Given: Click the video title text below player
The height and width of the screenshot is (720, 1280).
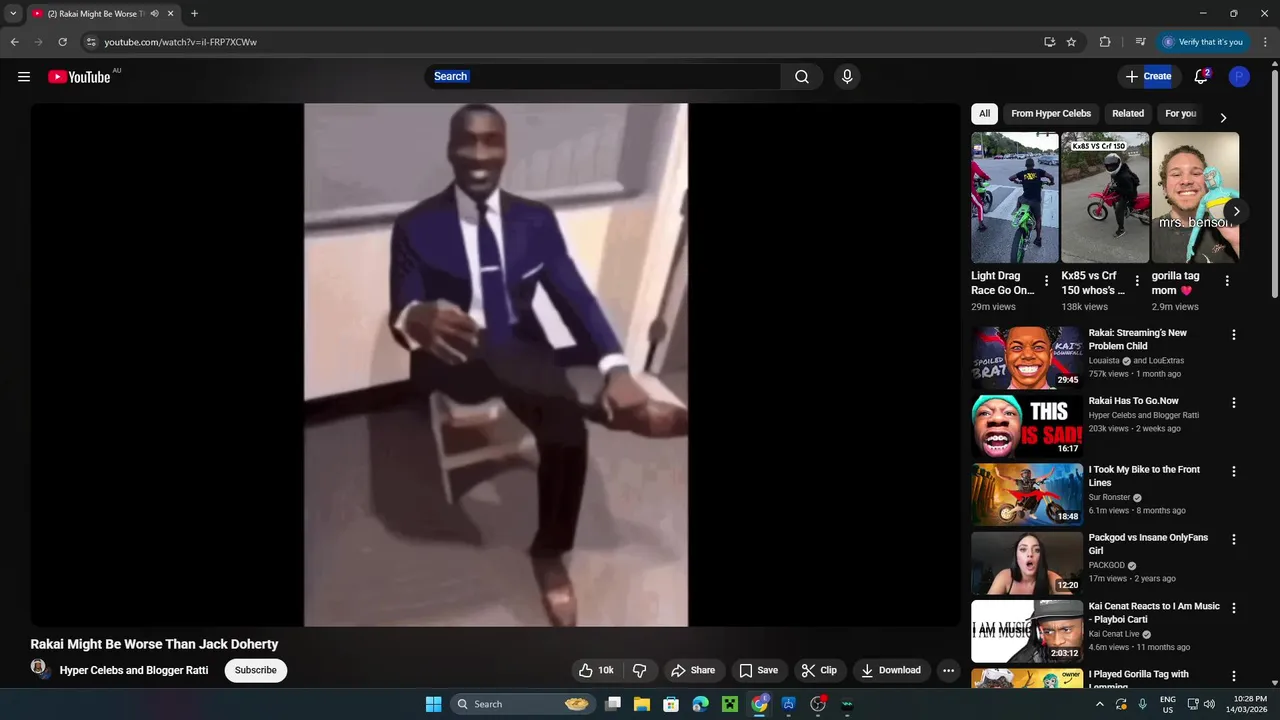Looking at the screenshot, I should click(154, 644).
